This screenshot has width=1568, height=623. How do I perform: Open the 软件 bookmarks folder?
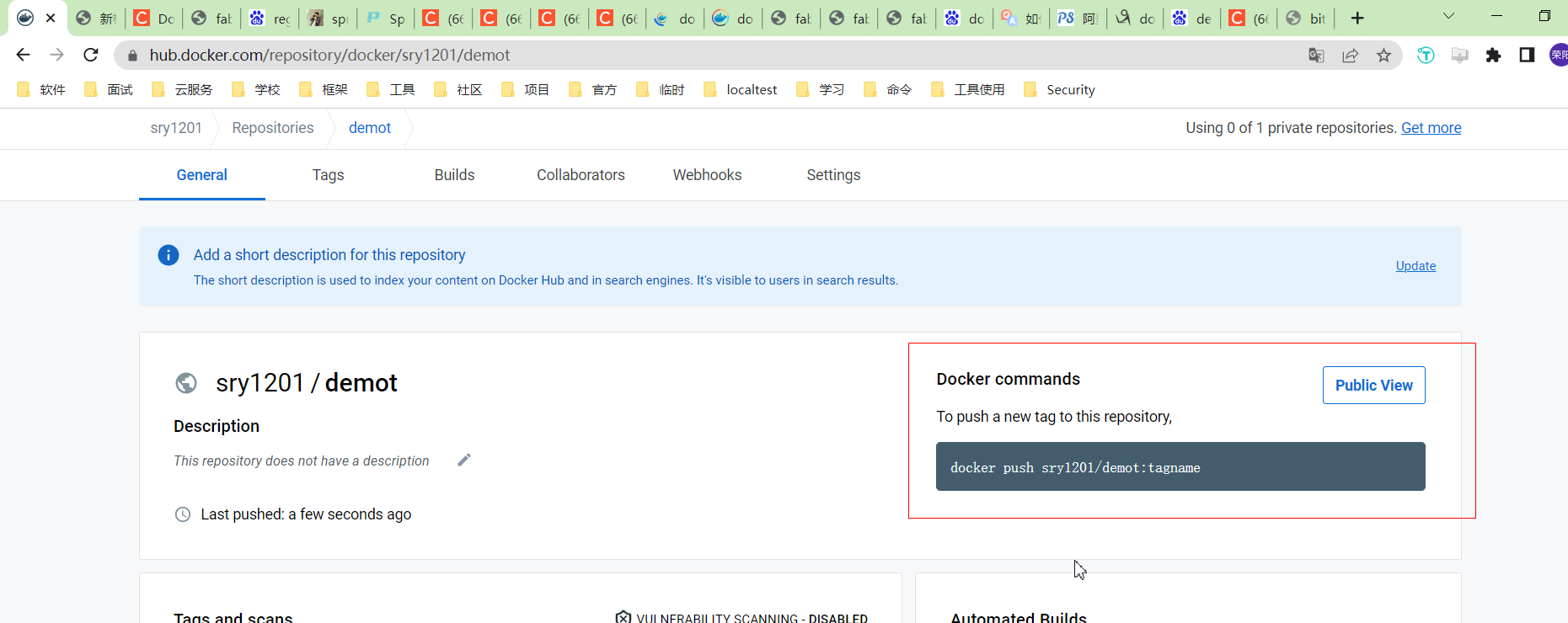coord(41,90)
